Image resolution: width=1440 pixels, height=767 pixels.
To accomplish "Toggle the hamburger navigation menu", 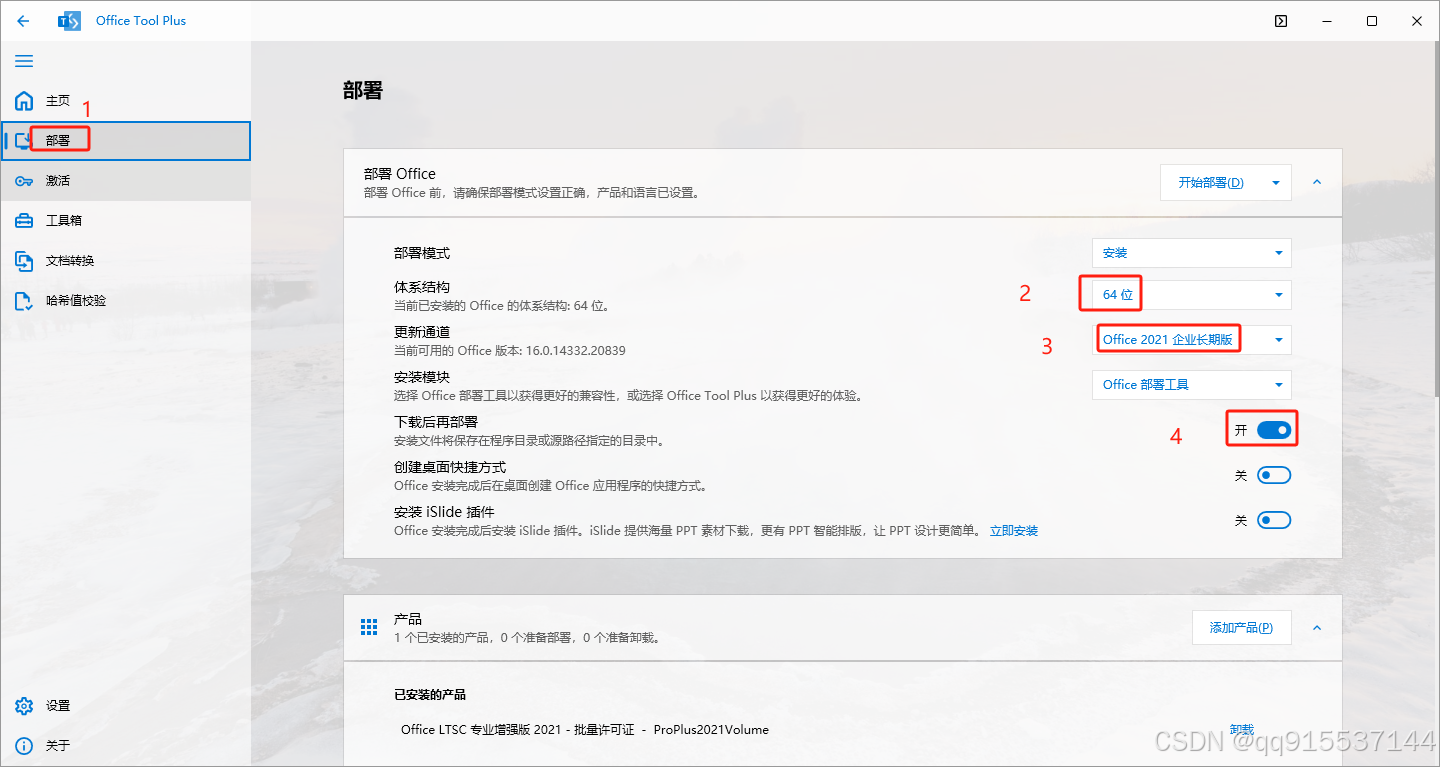I will [x=24, y=61].
